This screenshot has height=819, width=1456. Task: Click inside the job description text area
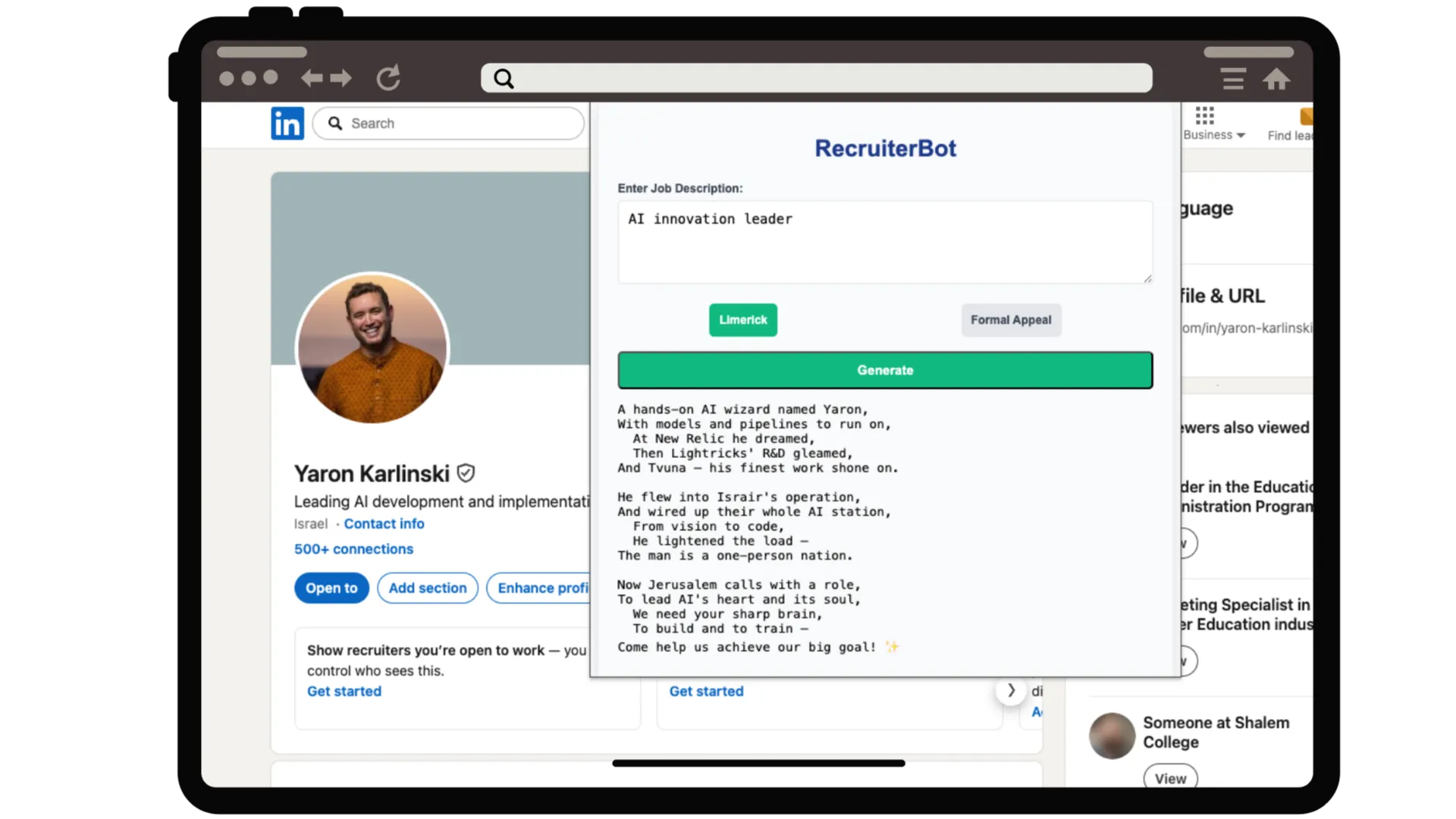[884, 243]
